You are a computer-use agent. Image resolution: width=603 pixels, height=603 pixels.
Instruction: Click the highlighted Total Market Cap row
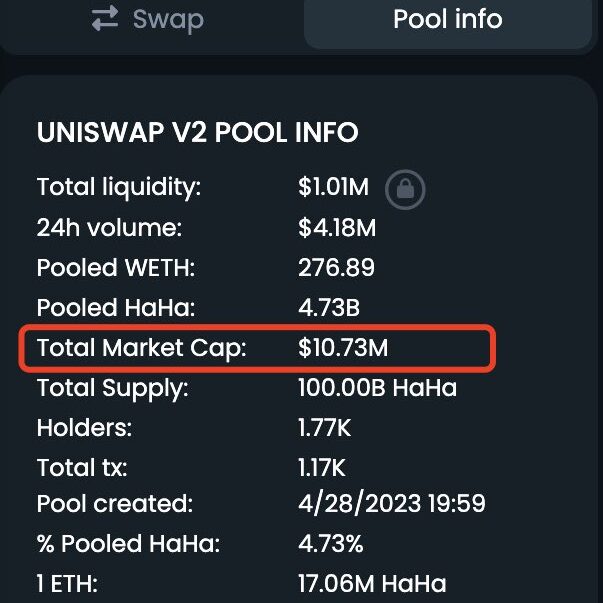pos(257,348)
